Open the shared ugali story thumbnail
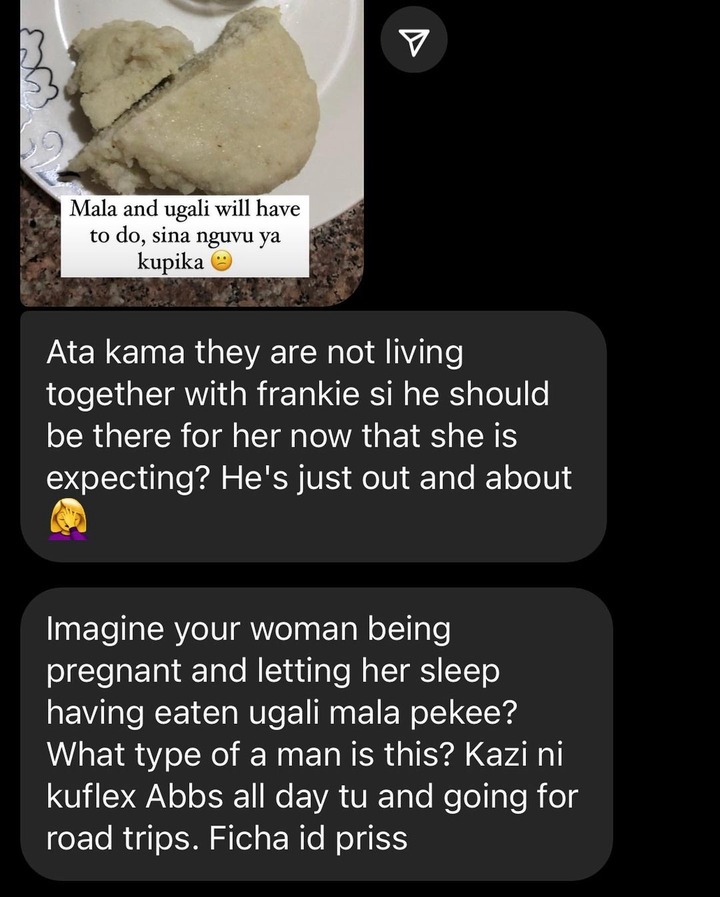 192,153
